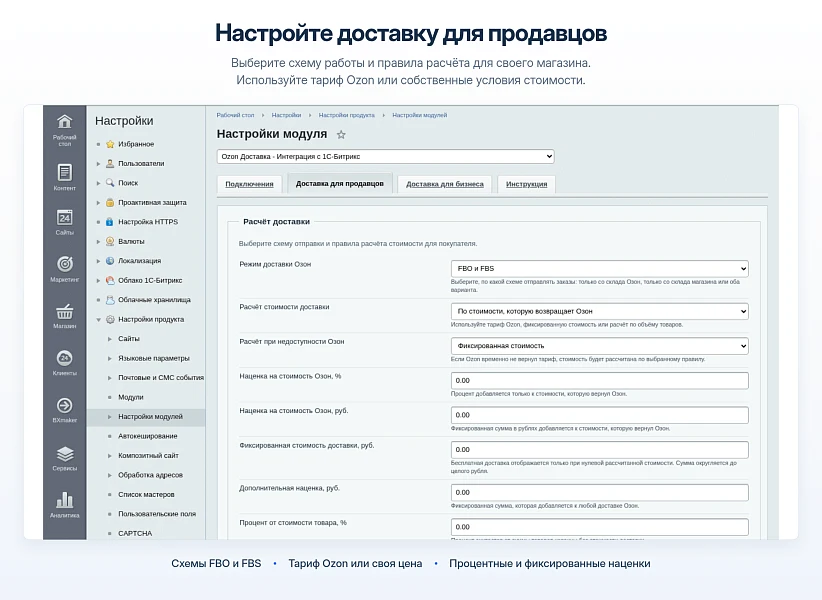The width and height of the screenshot is (822, 600).
Task: Click the Избранное star icon
Action: [x=110, y=144]
